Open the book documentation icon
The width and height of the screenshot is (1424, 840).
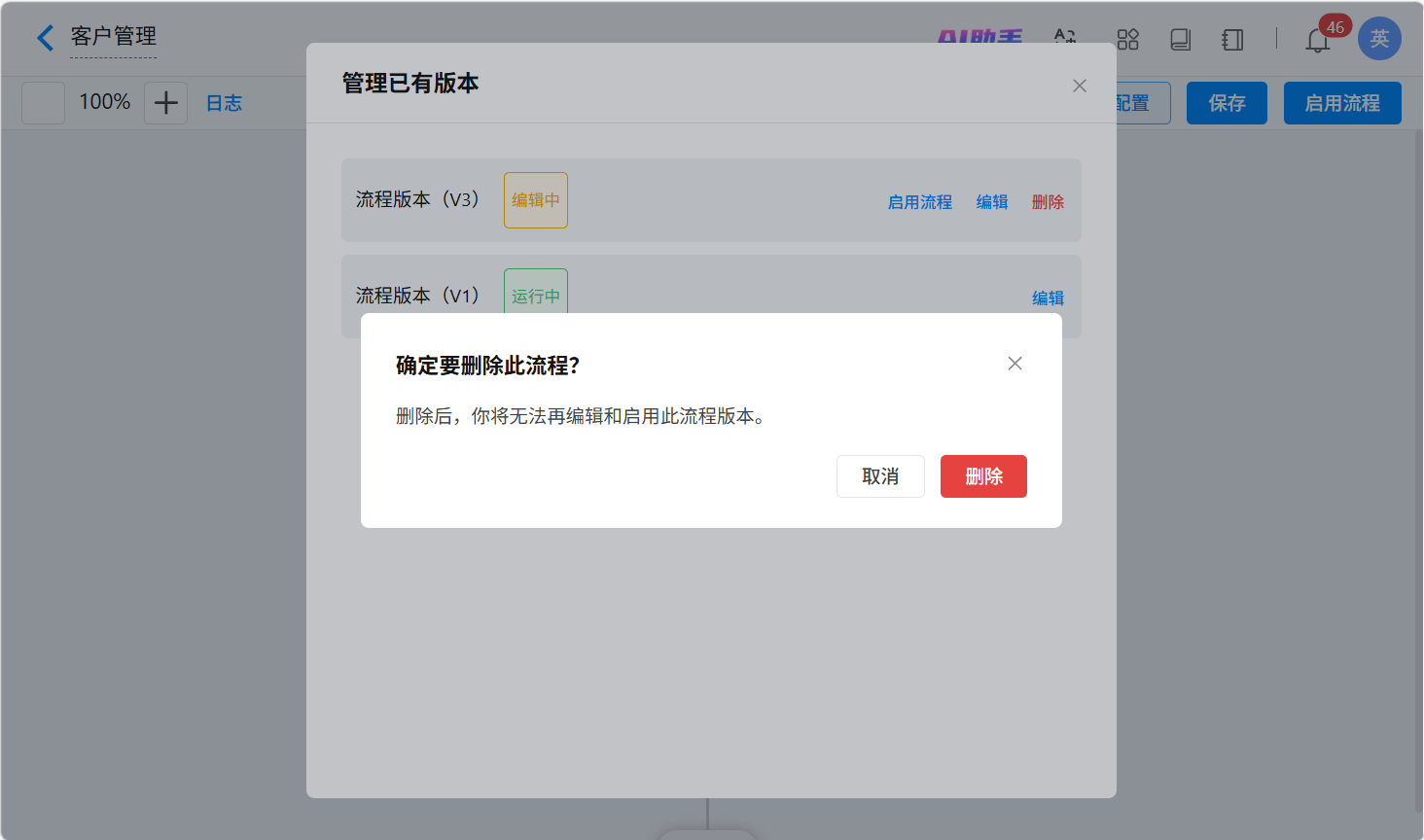coord(1180,39)
